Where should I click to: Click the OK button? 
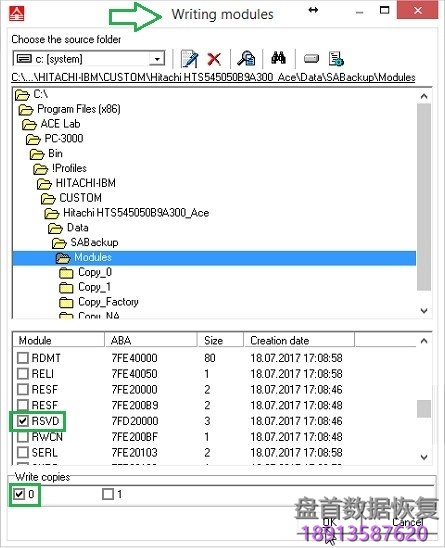point(329,522)
